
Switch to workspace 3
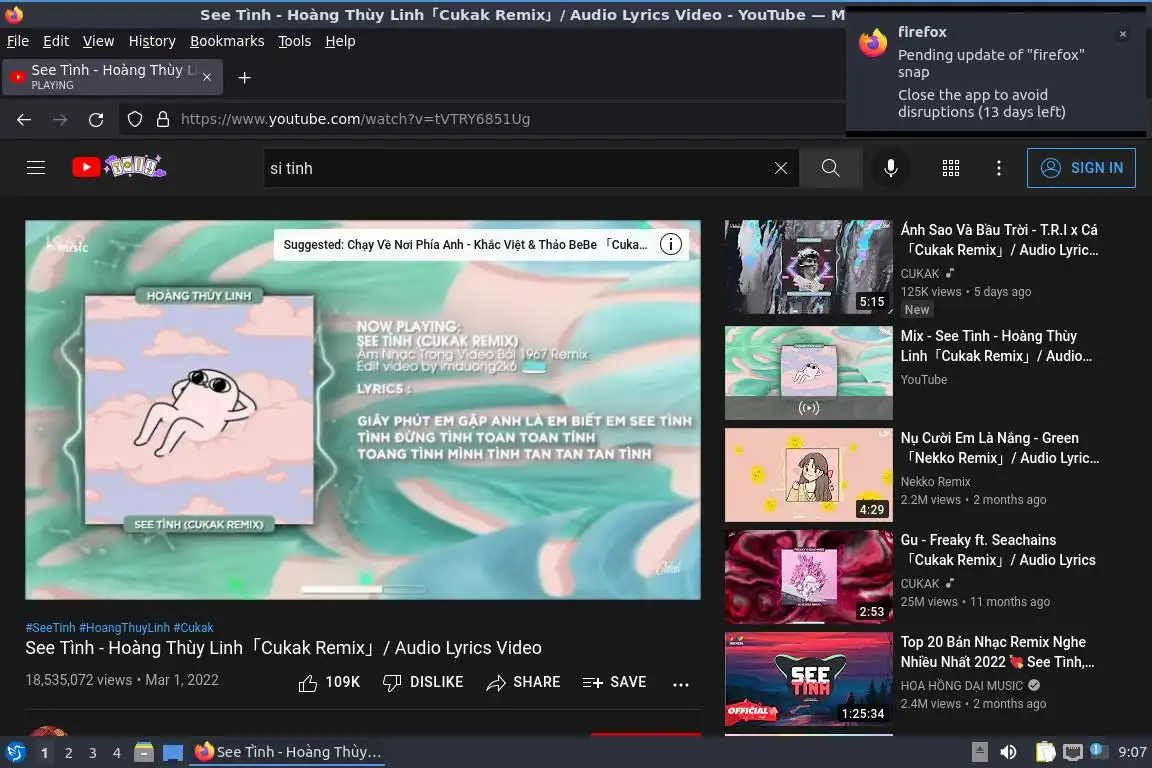click(93, 753)
